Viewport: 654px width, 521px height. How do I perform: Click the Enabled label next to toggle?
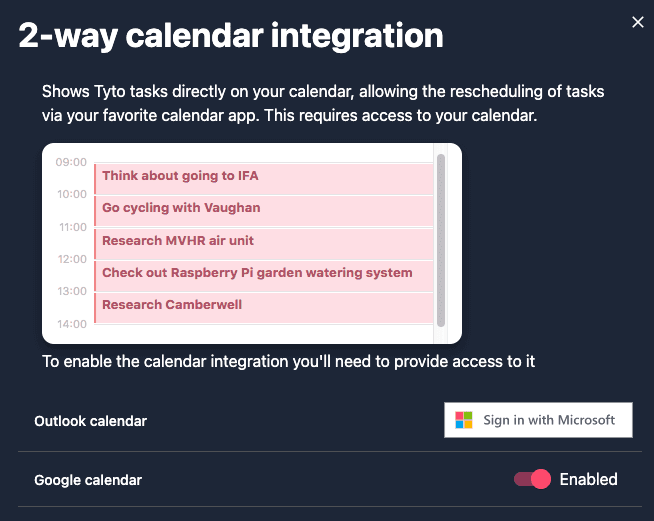[x=588, y=479]
